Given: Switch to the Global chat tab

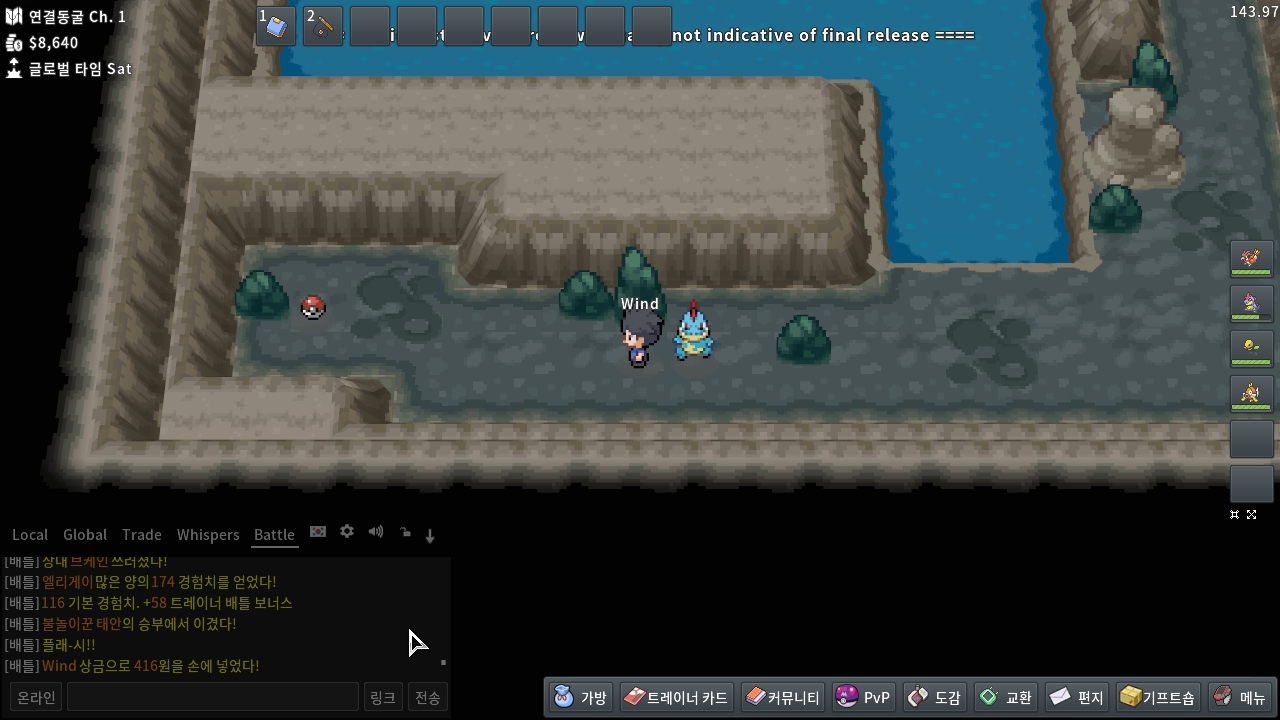Looking at the screenshot, I should (85, 535).
